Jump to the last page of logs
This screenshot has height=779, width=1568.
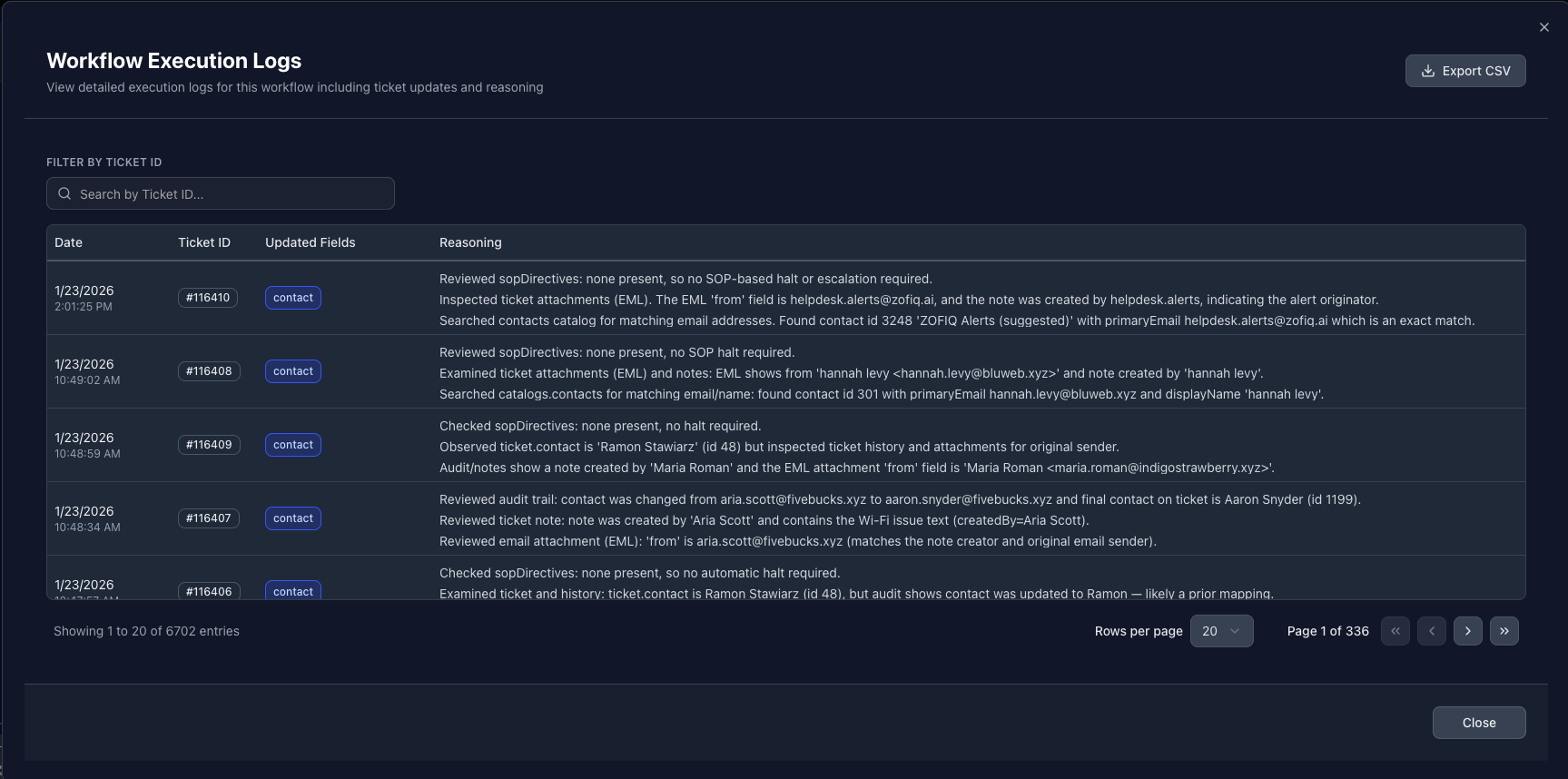click(1504, 631)
